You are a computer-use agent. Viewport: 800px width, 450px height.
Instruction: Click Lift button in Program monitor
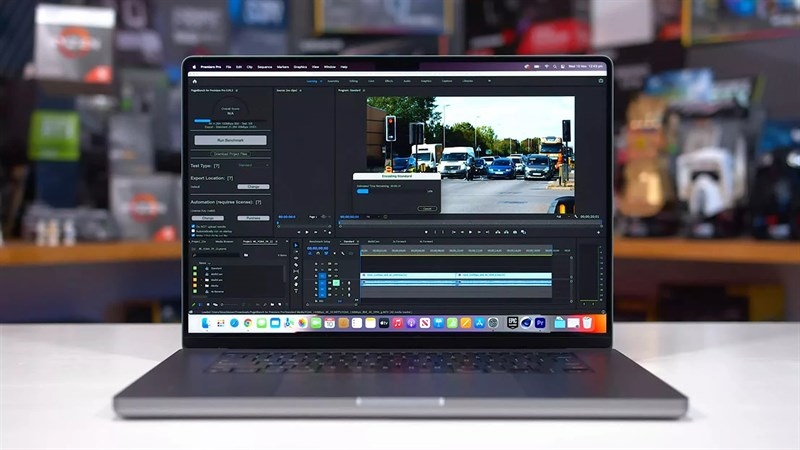point(497,232)
